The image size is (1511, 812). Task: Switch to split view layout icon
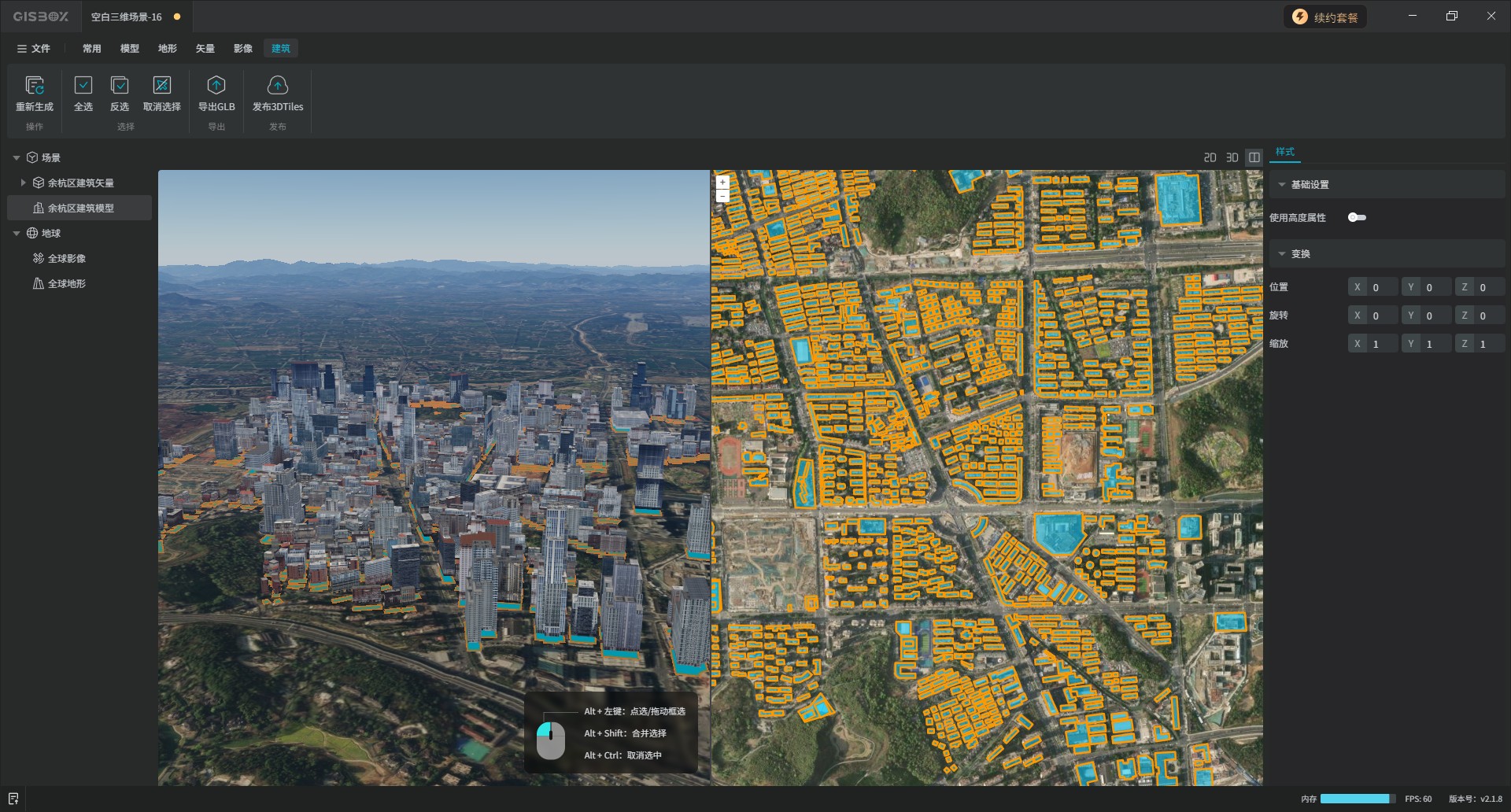point(1254,157)
